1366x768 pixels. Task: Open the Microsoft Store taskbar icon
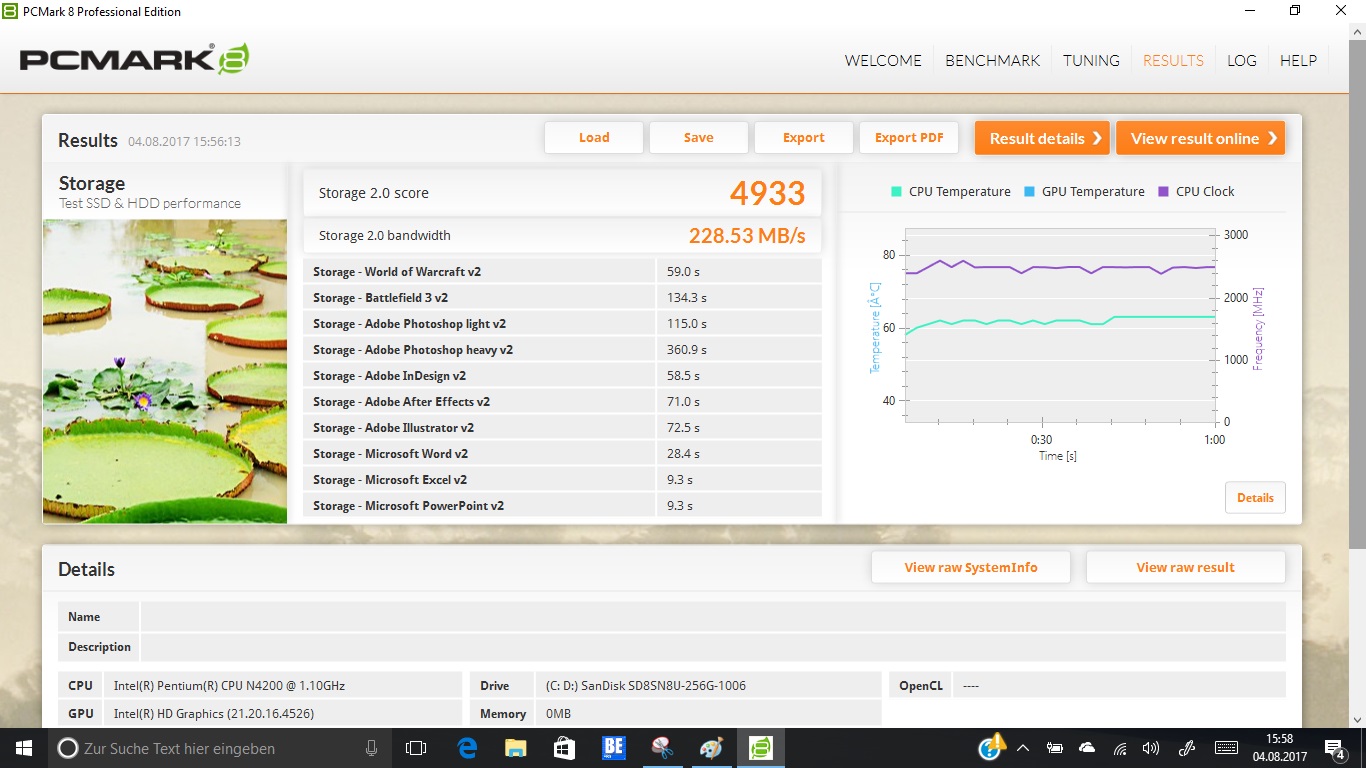[564, 748]
